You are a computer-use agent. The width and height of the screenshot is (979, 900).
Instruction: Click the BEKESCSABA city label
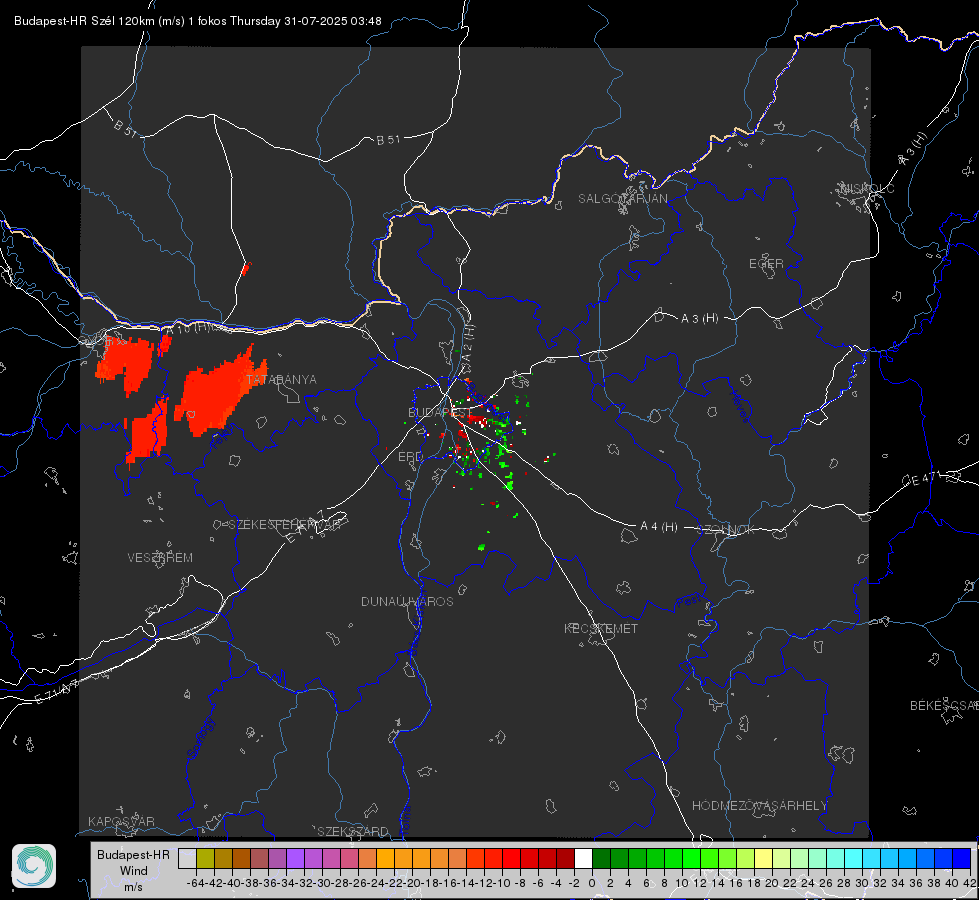pyautogui.click(x=944, y=706)
